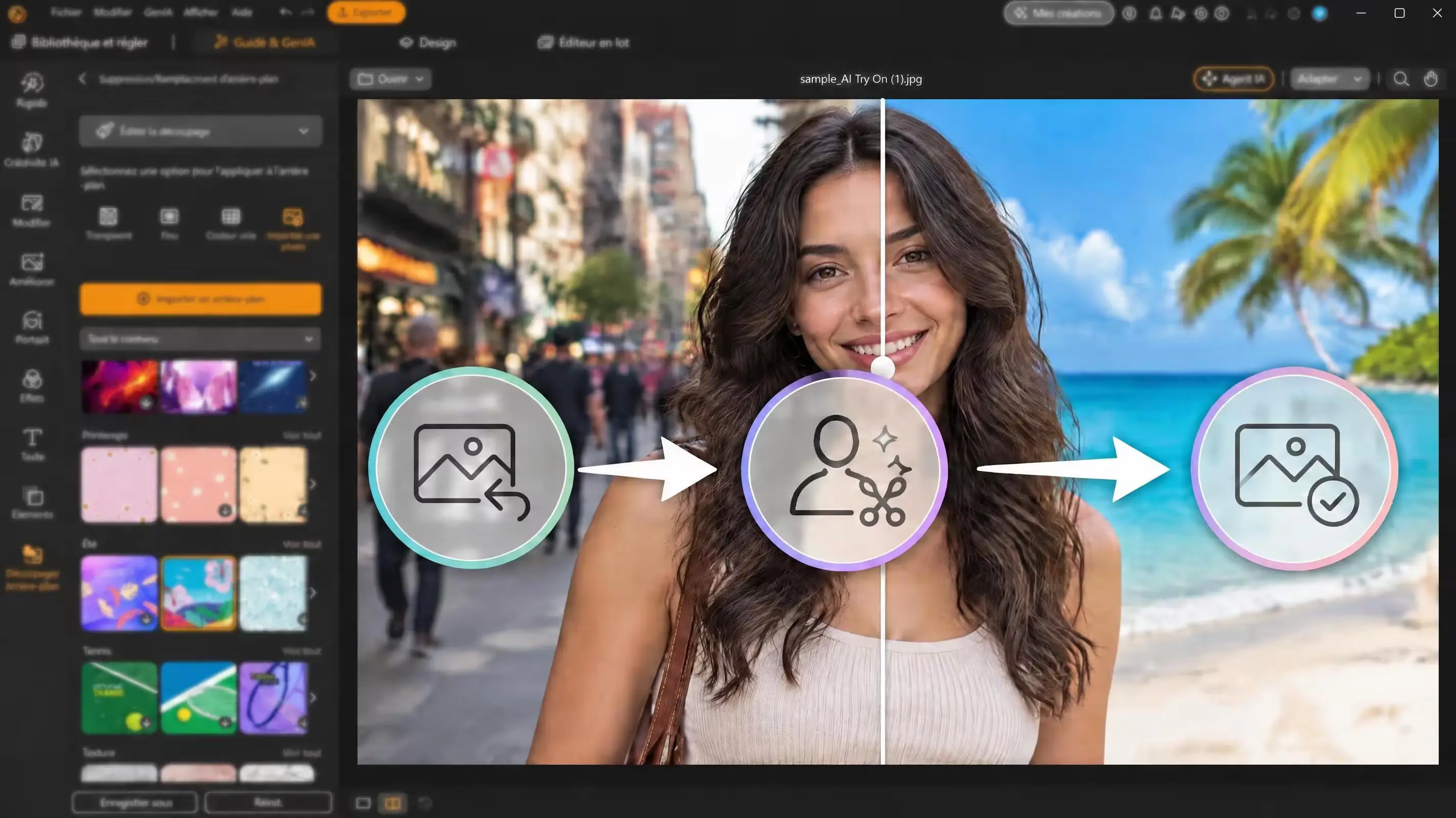Select the pink Printemps background swatch
The height and width of the screenshot is (818, 1456).
pos(119,485)
